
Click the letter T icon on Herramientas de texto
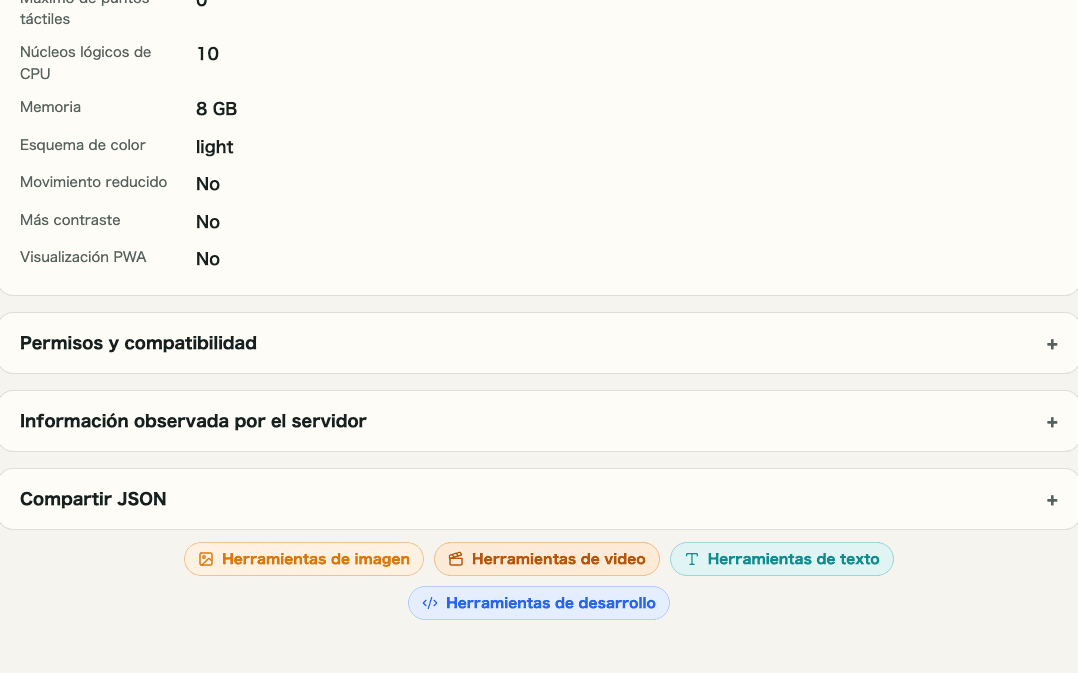(692, 559)
